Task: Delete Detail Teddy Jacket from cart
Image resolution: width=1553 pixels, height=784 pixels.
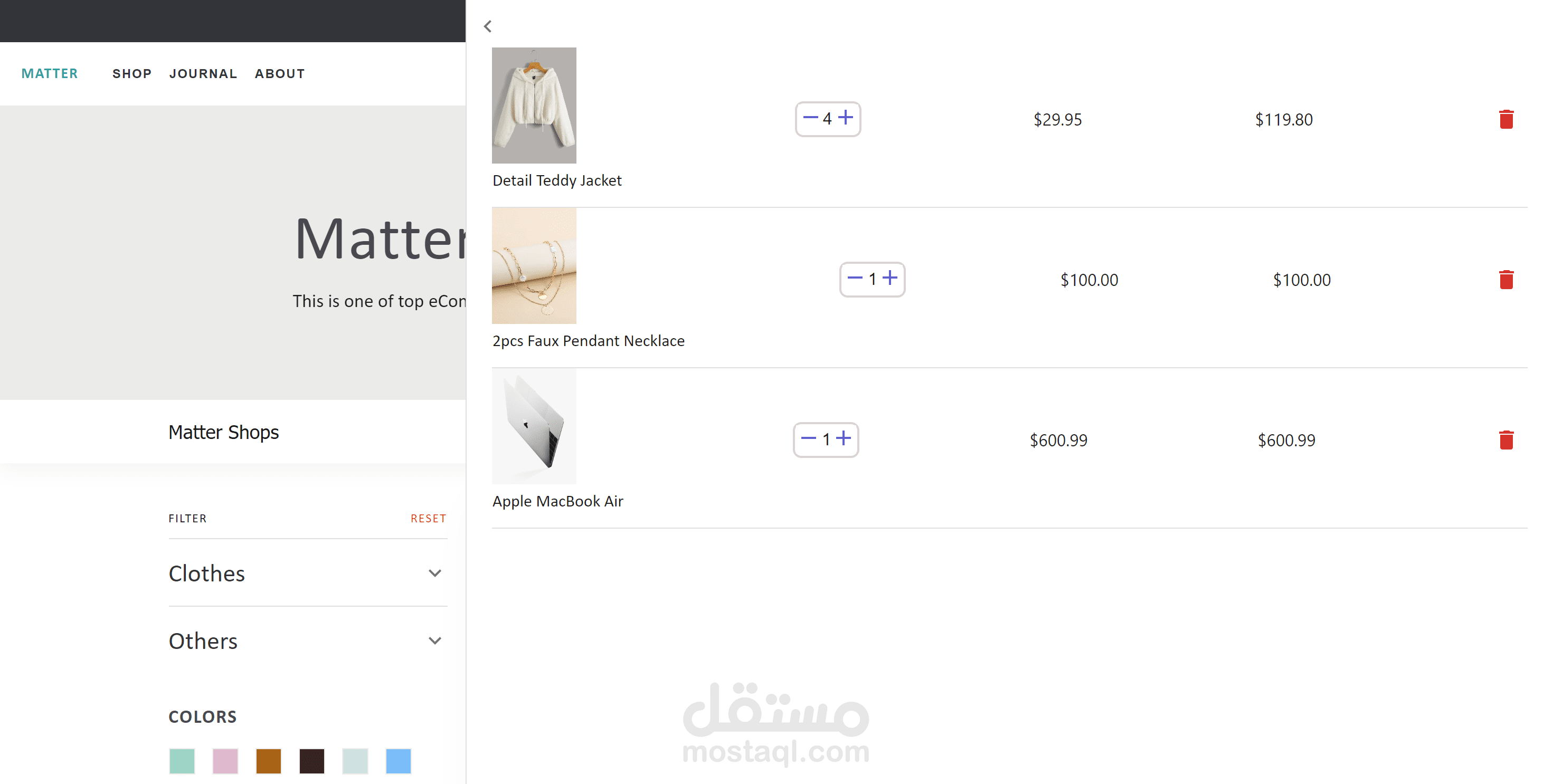Action: point(1506,119)
